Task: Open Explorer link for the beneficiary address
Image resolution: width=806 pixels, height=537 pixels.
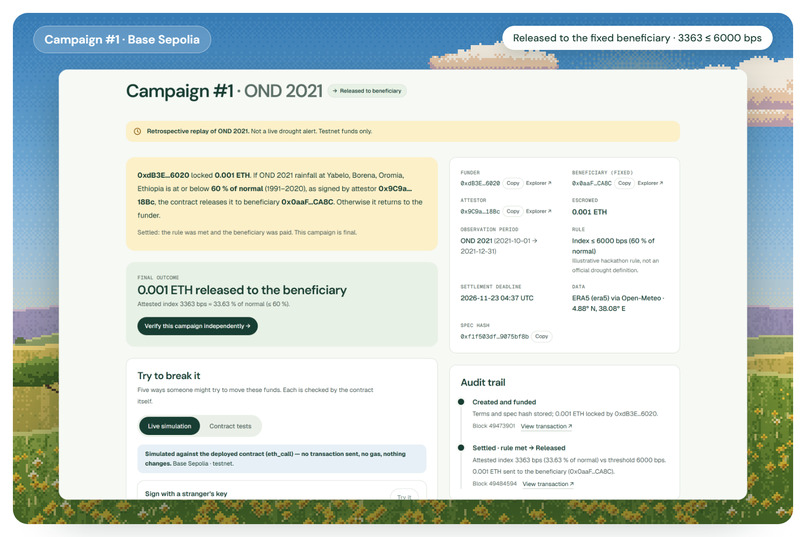Action: (650, 183)
